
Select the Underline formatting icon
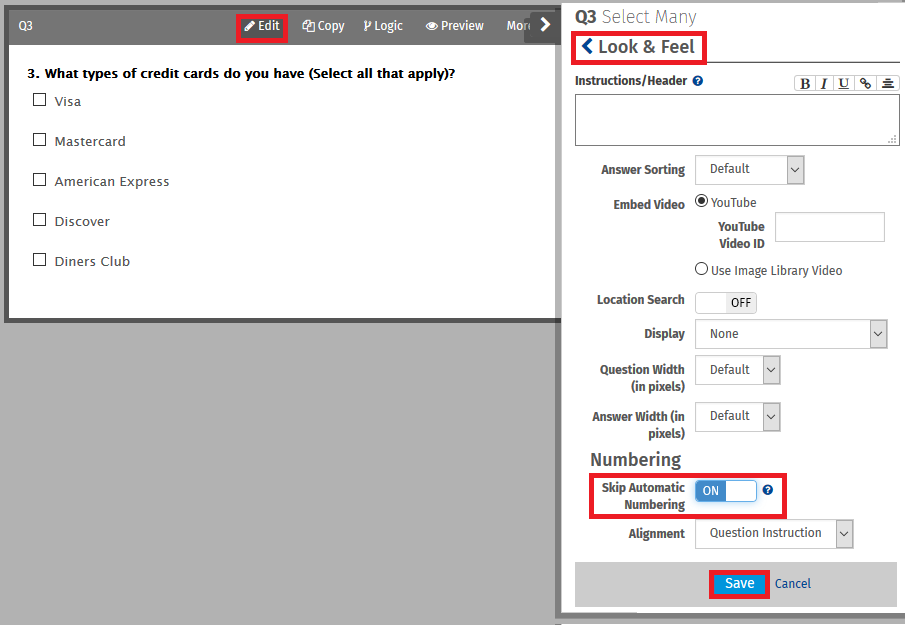[845, 83]
